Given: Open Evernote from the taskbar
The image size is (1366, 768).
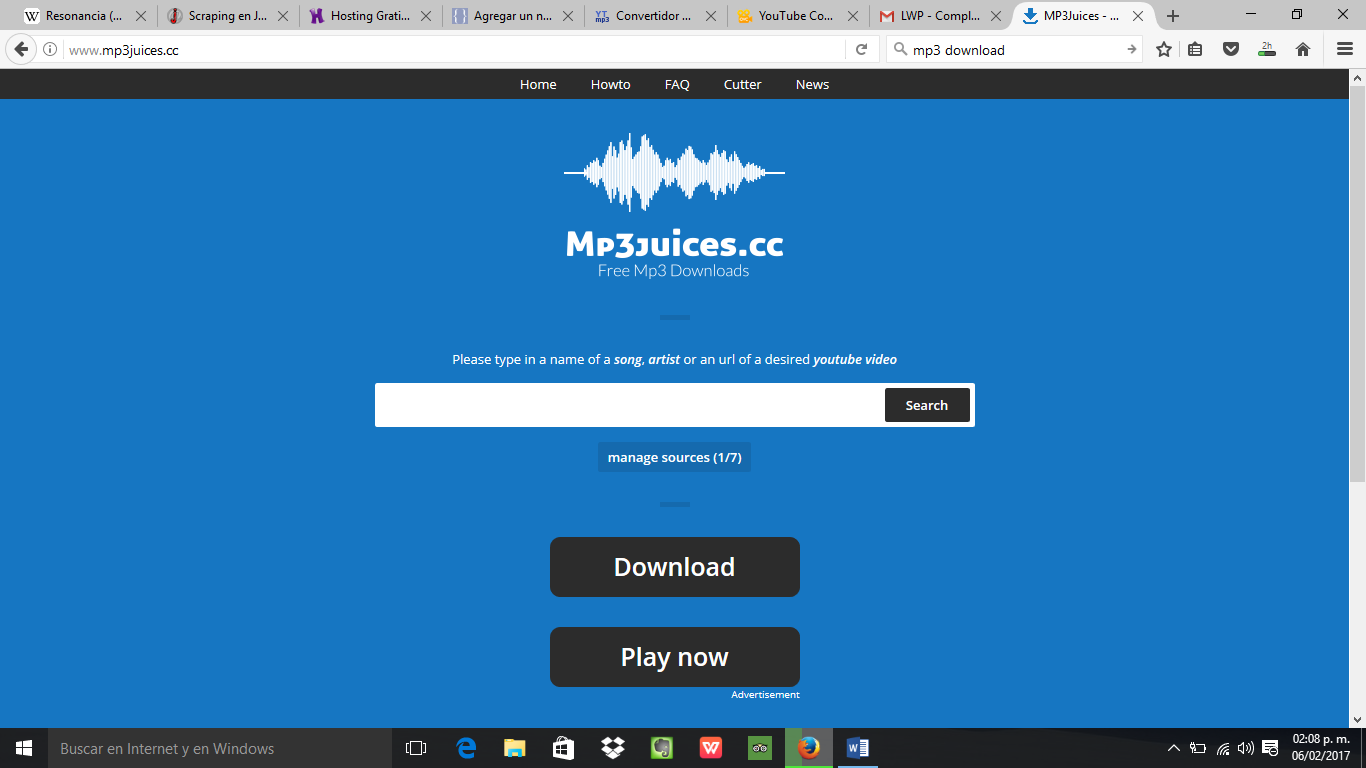Looking at the screenshot, I should (x=661, y=748).
